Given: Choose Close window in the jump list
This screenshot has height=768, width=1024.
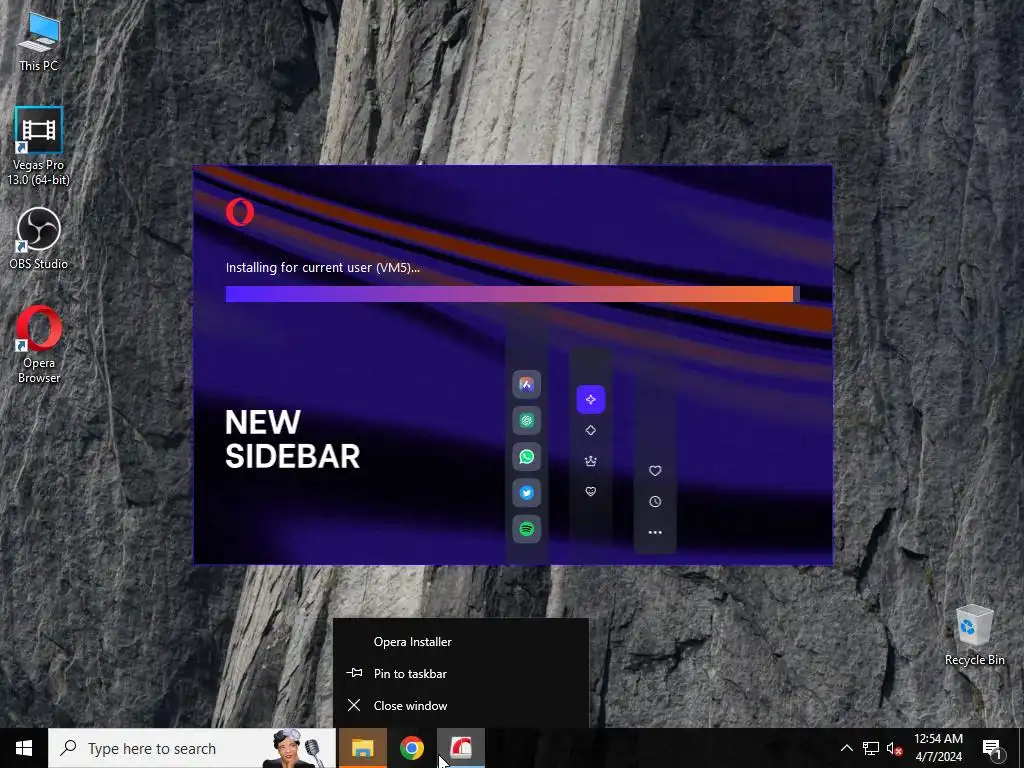Looking at the screenshot, I should coord(461,706).
